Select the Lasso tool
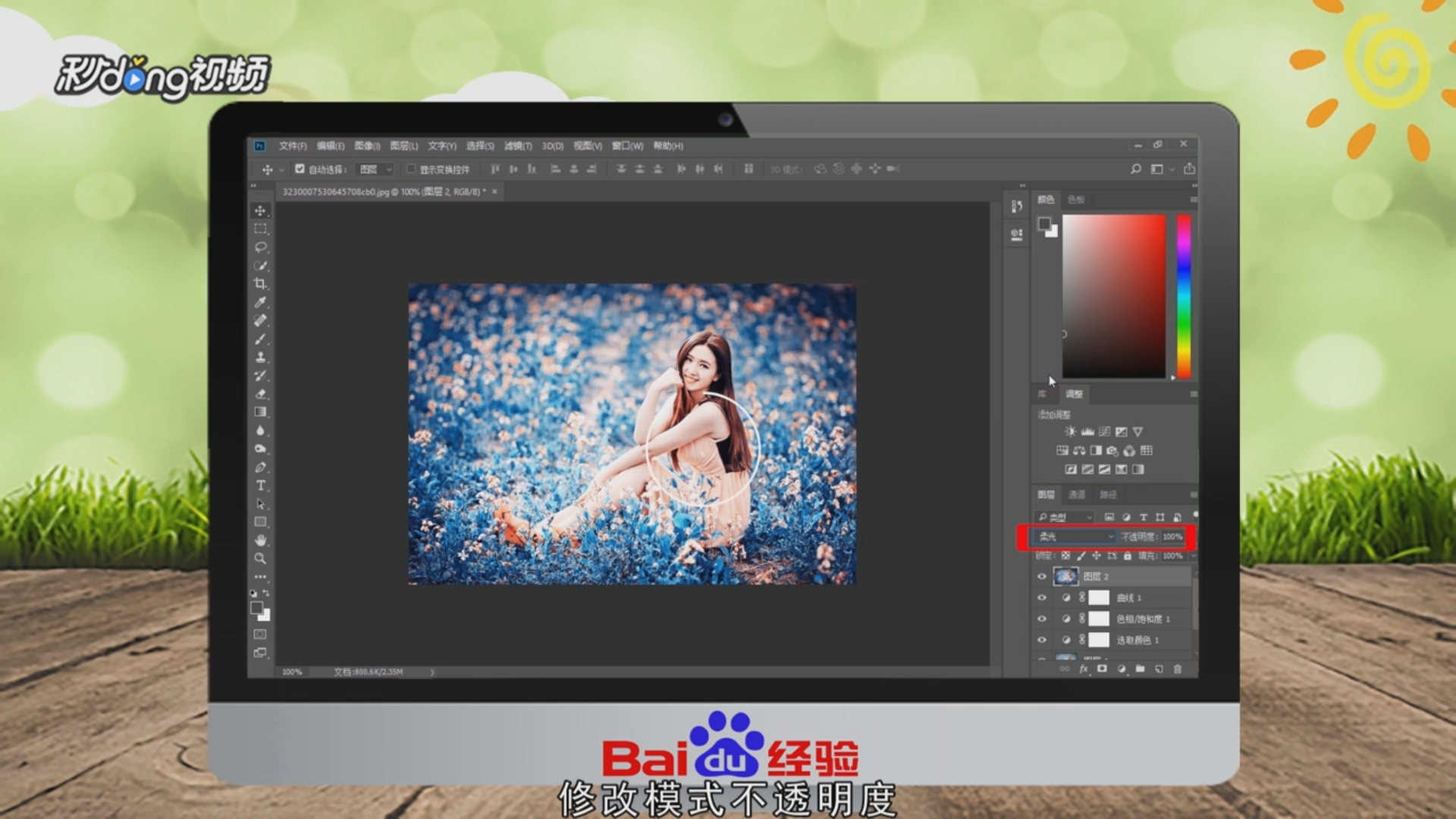Image resolution: width=1456 pixels, height=819 pixels. click(x=260, y=247)
